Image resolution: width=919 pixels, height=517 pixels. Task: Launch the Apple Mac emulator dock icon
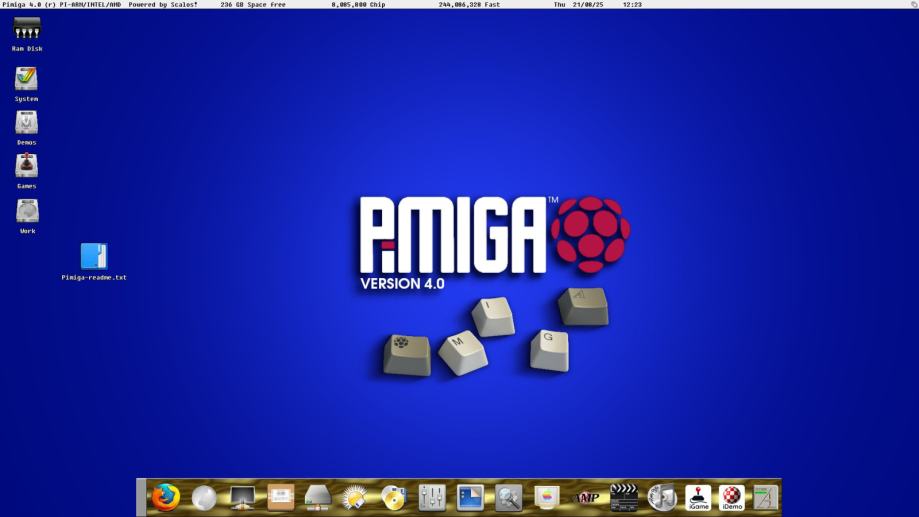(547, 498)
